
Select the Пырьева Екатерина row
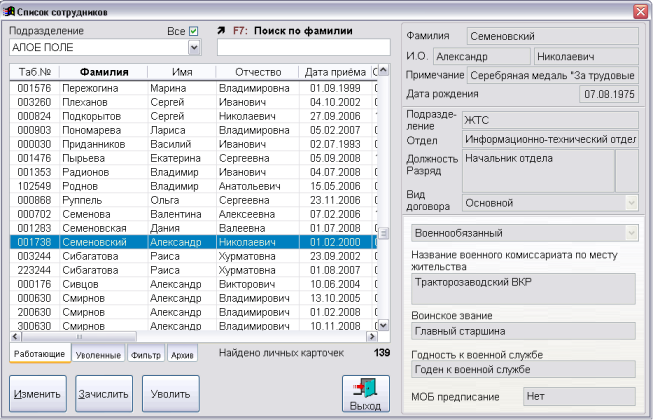tap(194, 158)
